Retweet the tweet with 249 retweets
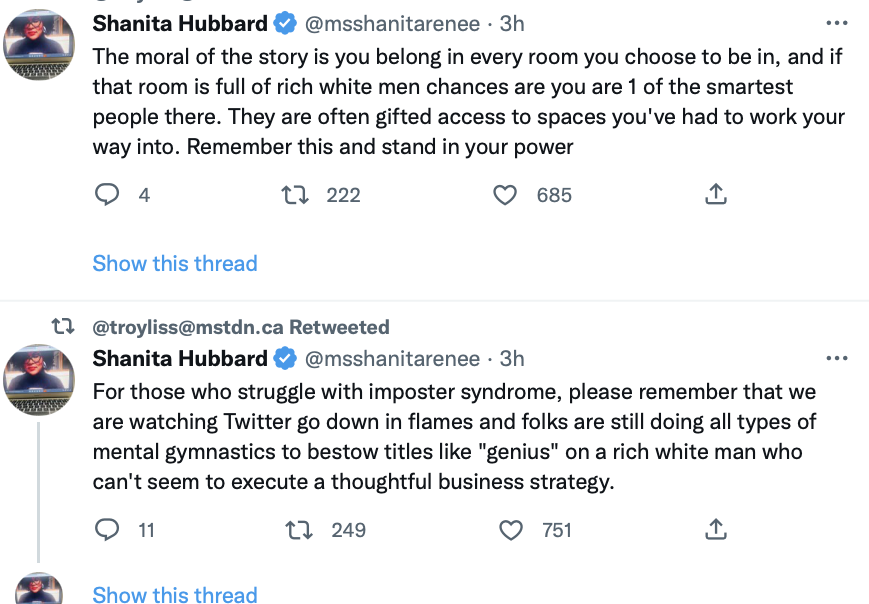 (x=299, y=530)
